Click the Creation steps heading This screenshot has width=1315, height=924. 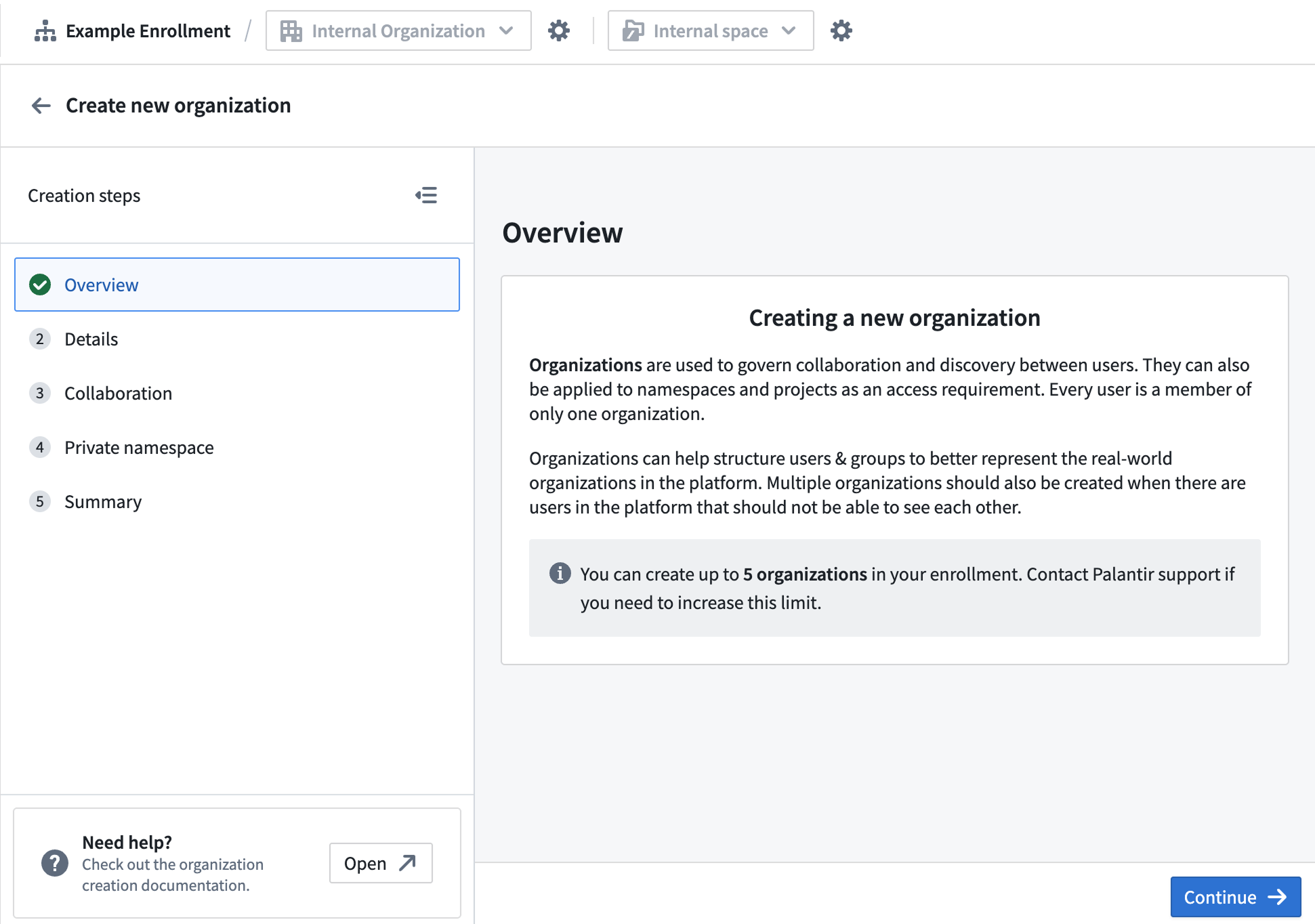84,196
